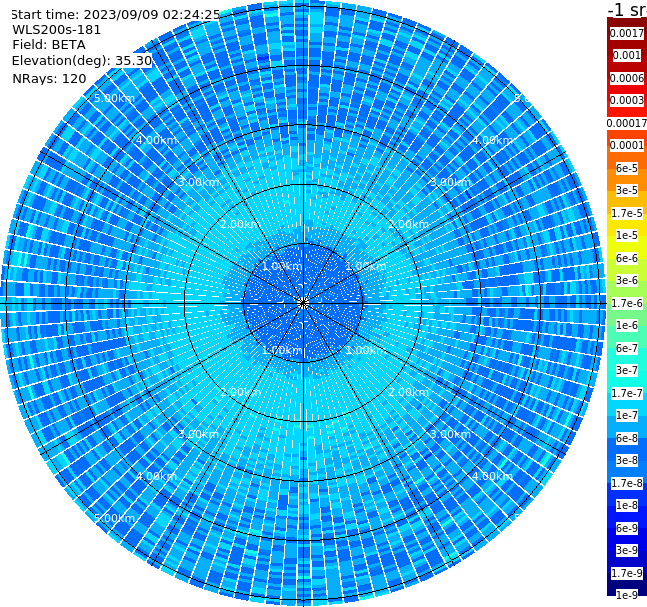Image resolution: width=647 pixels, height=607 pixels.
Task: Click the 'Start time: 2023/09/09 02:24:25' text
Action: [x=115, y=15]
